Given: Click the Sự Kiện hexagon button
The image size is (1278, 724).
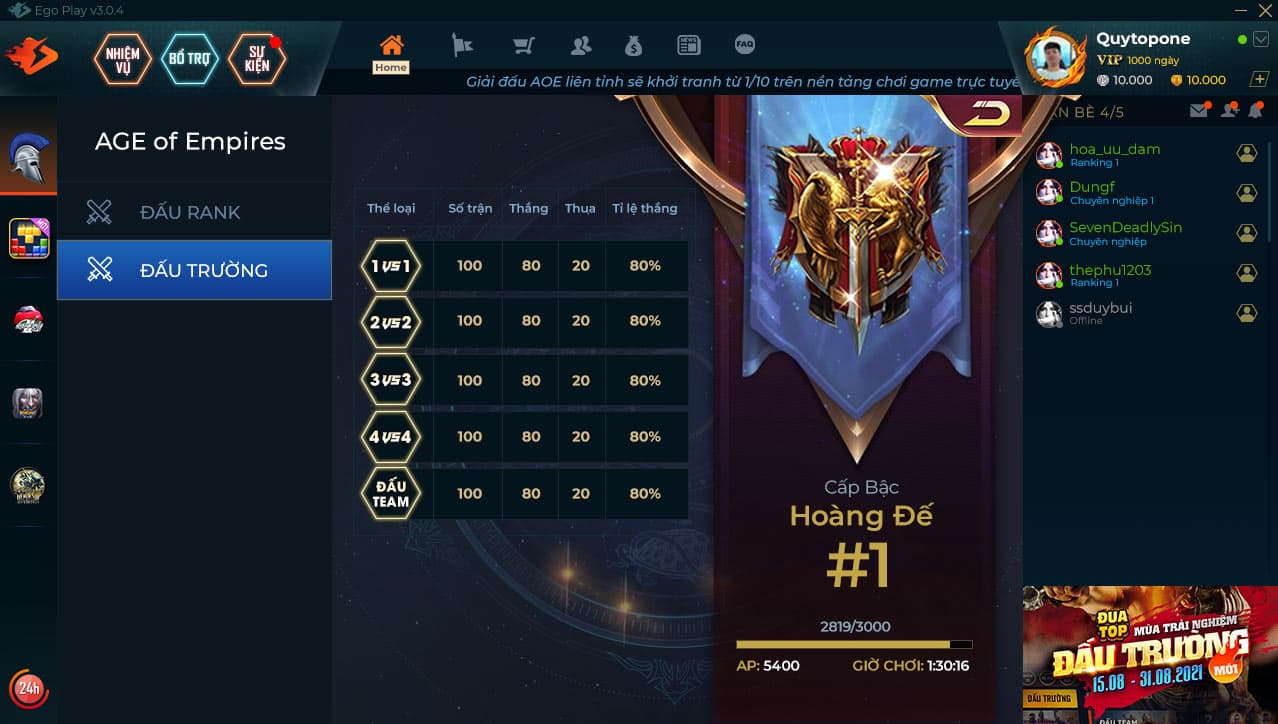Looking at the screenshot, I should tap(257, 60).
